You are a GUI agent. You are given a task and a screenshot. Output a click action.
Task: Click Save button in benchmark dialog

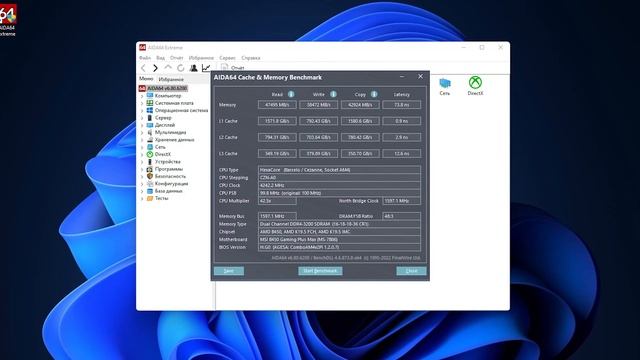click(x=229, y=271)
